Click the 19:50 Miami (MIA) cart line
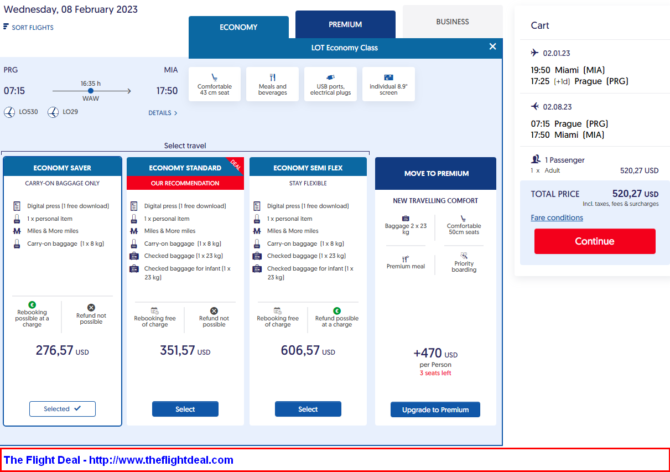The image size is (670, 472). 567,70
